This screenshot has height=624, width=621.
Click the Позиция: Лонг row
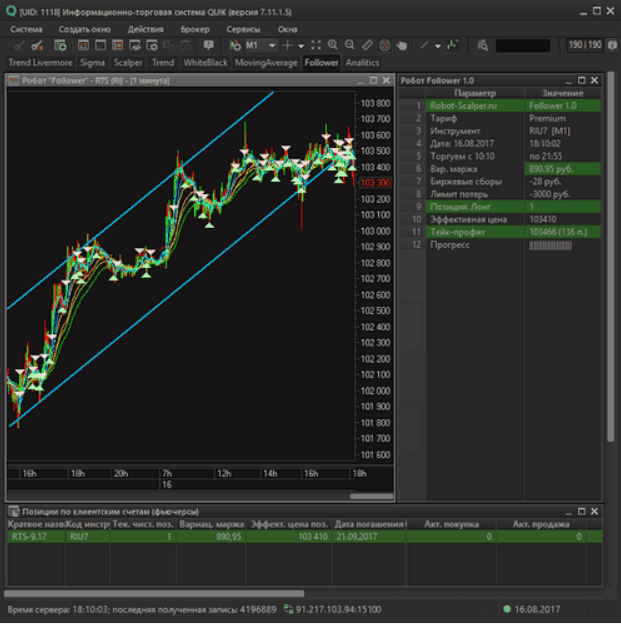500,207
